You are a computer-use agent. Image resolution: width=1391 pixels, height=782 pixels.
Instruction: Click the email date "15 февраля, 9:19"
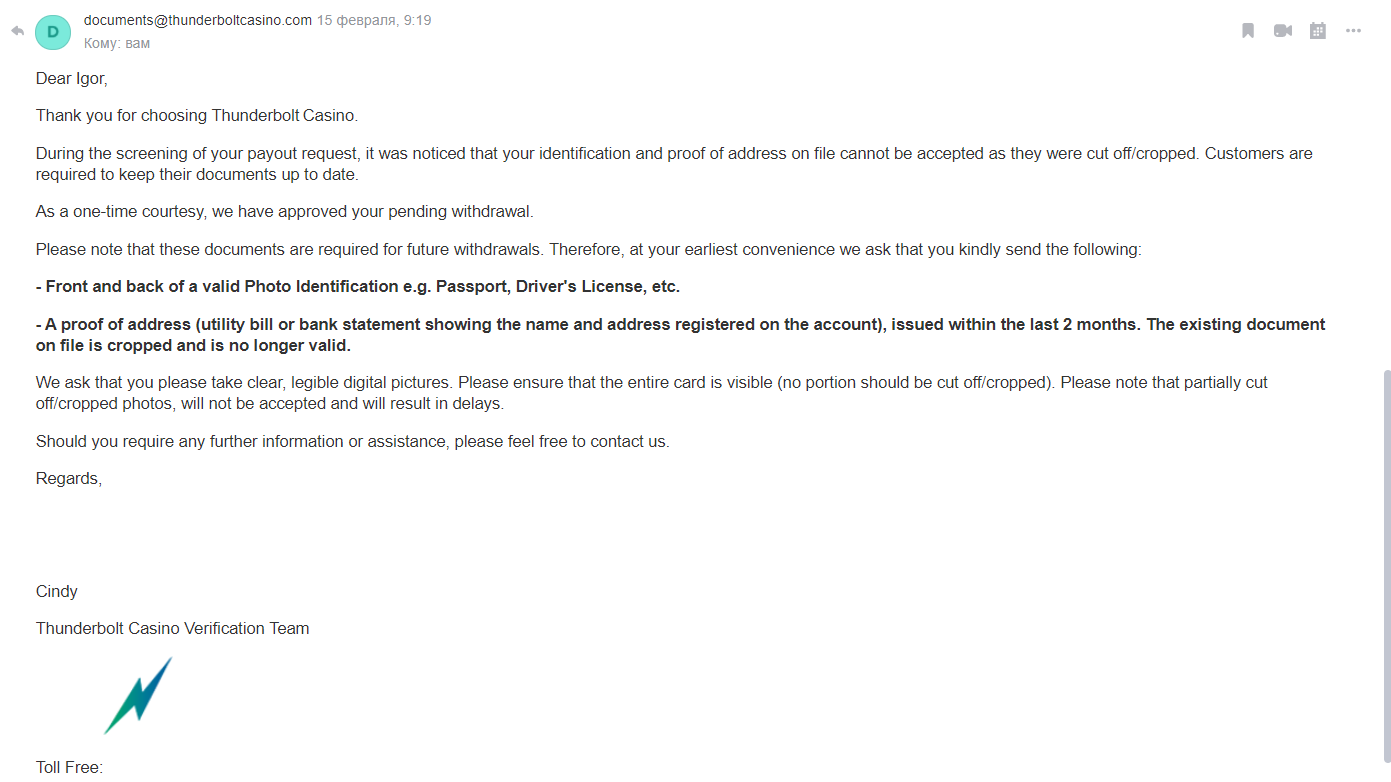[374, 20]
